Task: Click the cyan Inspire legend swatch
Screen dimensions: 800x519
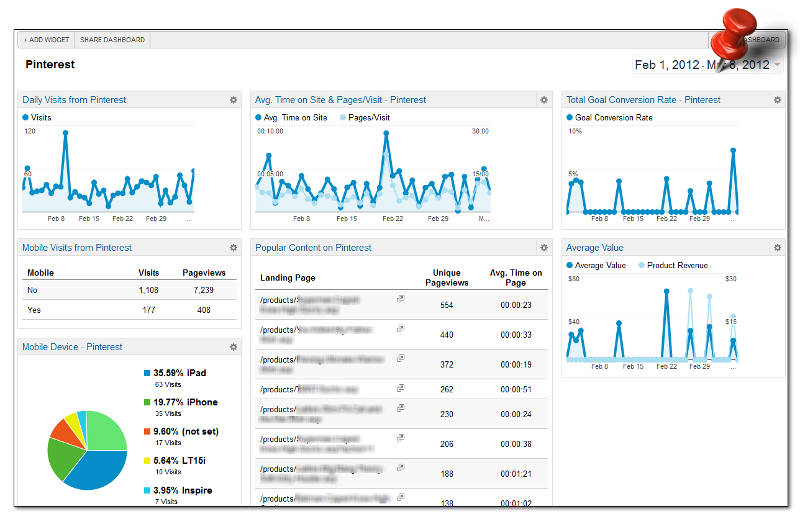Action: pos(147,490)
